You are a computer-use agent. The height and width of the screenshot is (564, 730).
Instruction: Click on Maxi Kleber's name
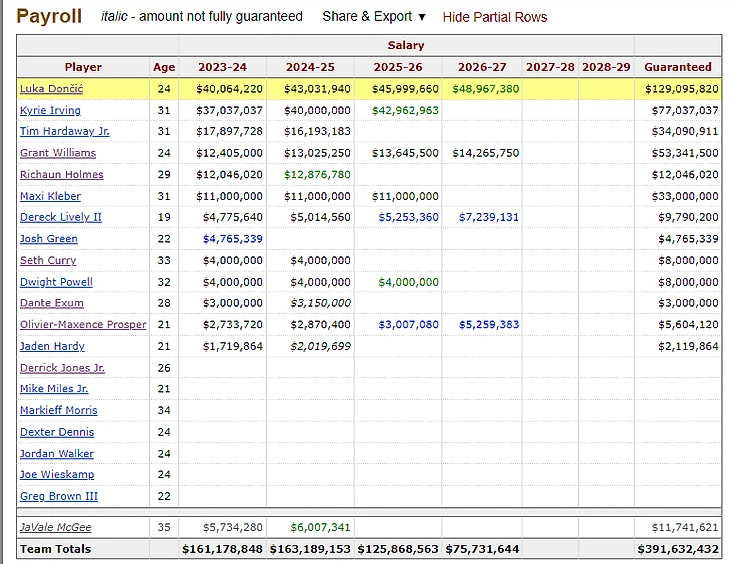(x=50, y=196)
